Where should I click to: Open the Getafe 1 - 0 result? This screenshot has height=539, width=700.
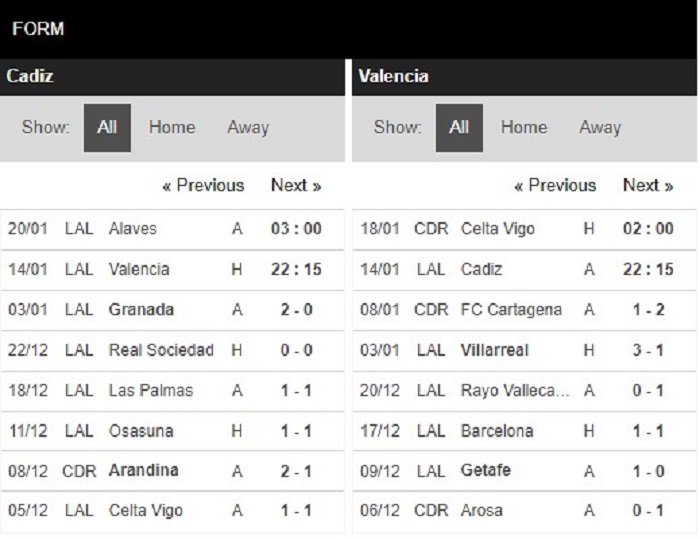pos(524,471)
